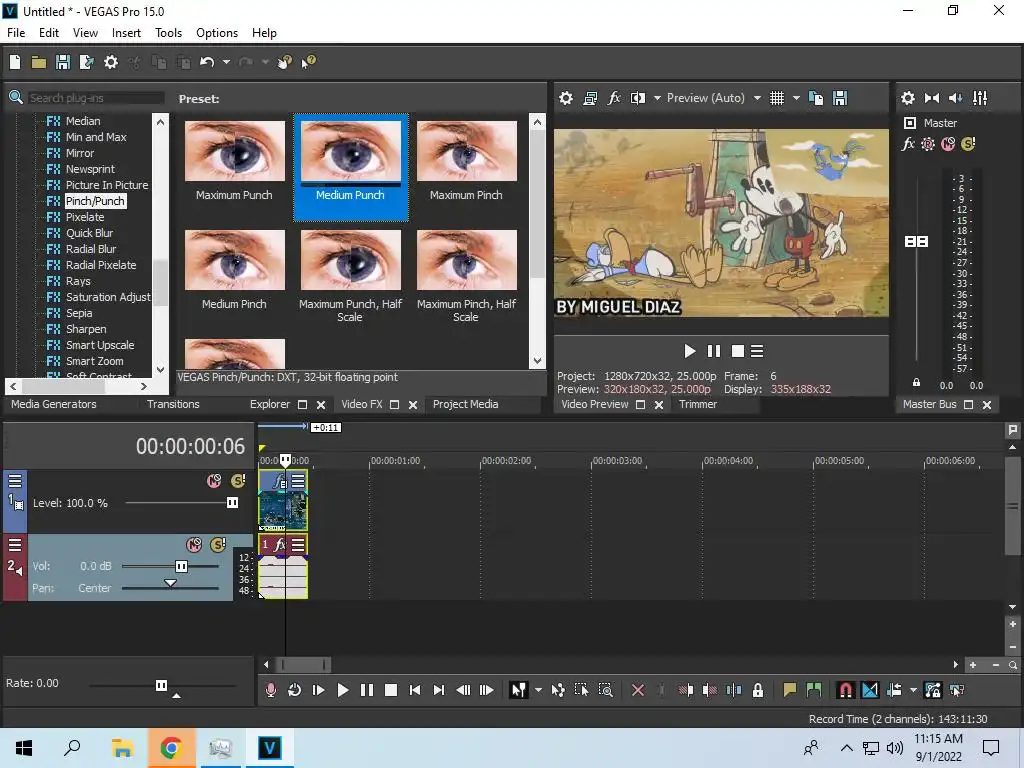Switch to Trimmer tab
1024x768 pixels.
(697, 404)
